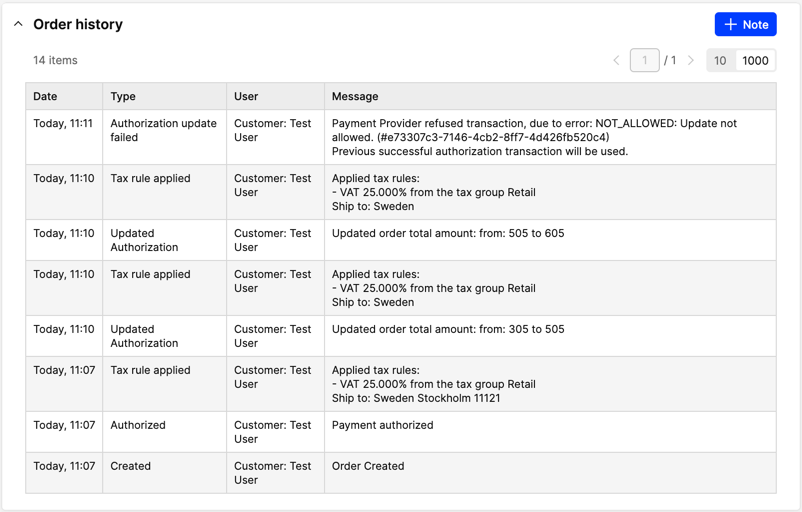
Task: Click the page number input field
Action: (x=644, y=61)
